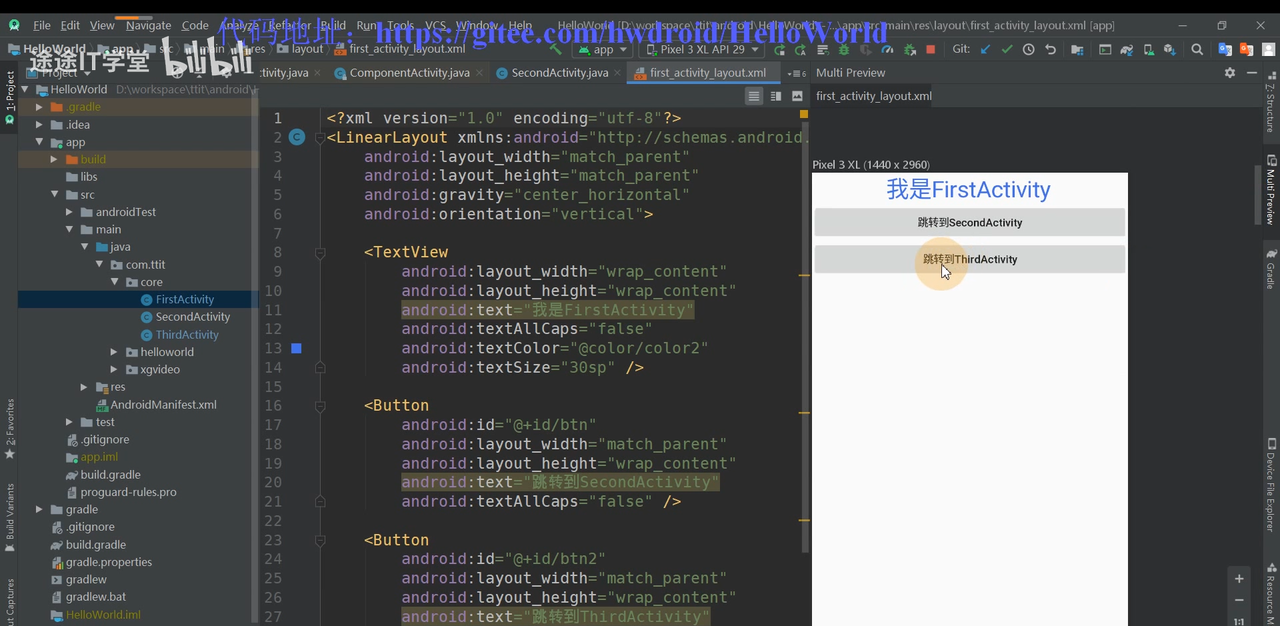Click the red Stop icon
The image size is (1280, 626).
point(931,49)
